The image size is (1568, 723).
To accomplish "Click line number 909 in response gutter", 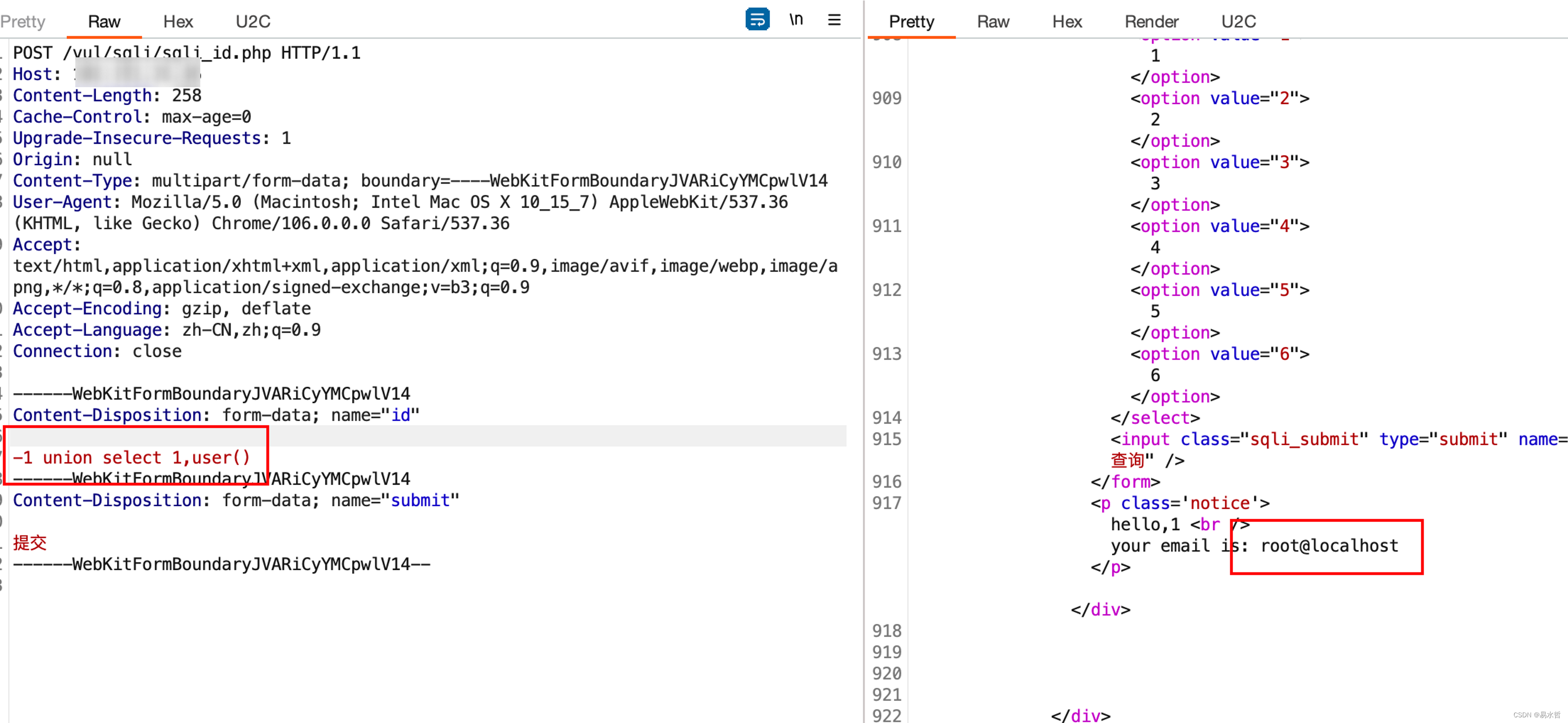I will click(886, 98).
